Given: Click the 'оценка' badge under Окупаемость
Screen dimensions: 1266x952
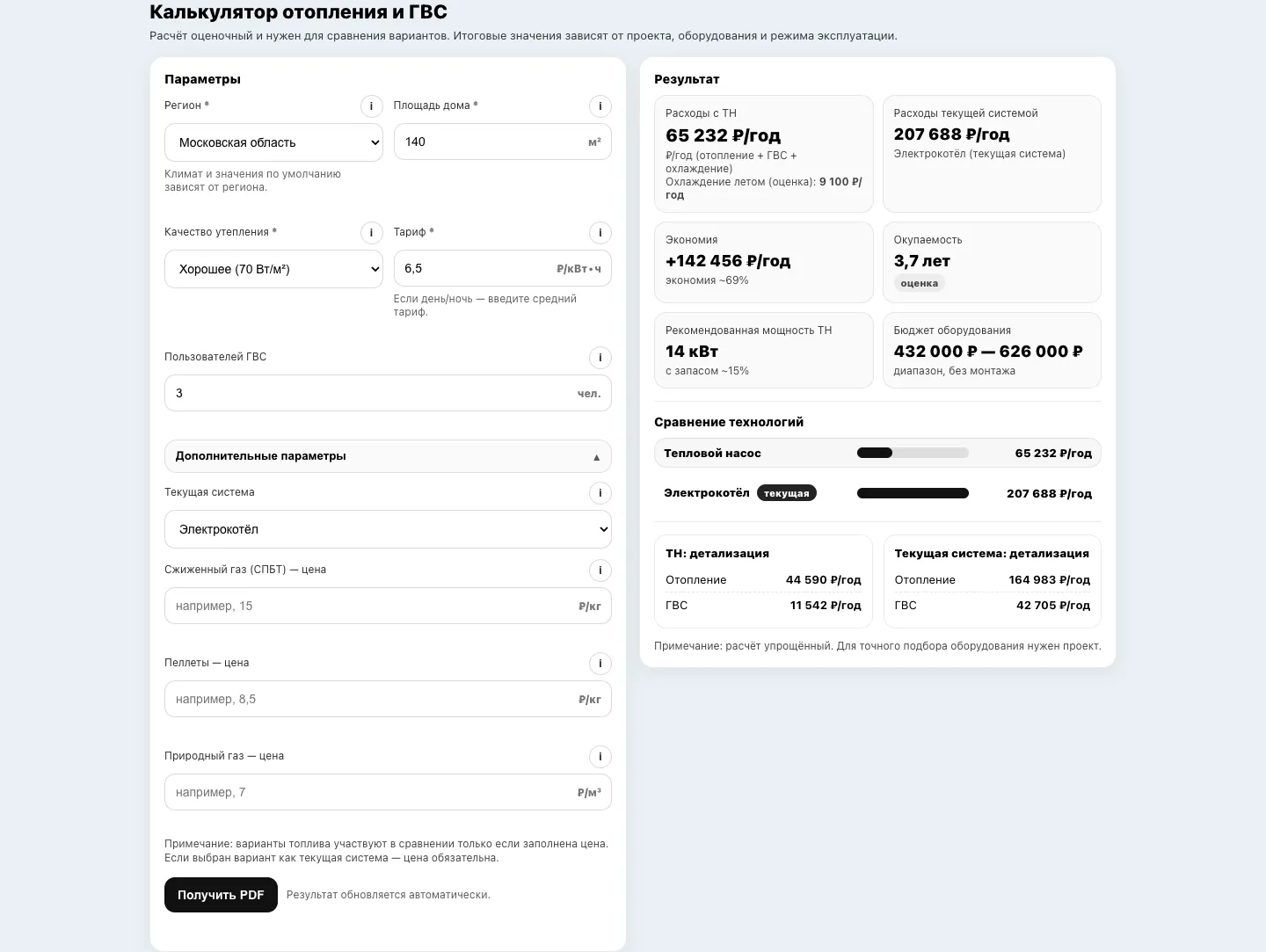Looking at the screenshot, I should coord(920,283).
